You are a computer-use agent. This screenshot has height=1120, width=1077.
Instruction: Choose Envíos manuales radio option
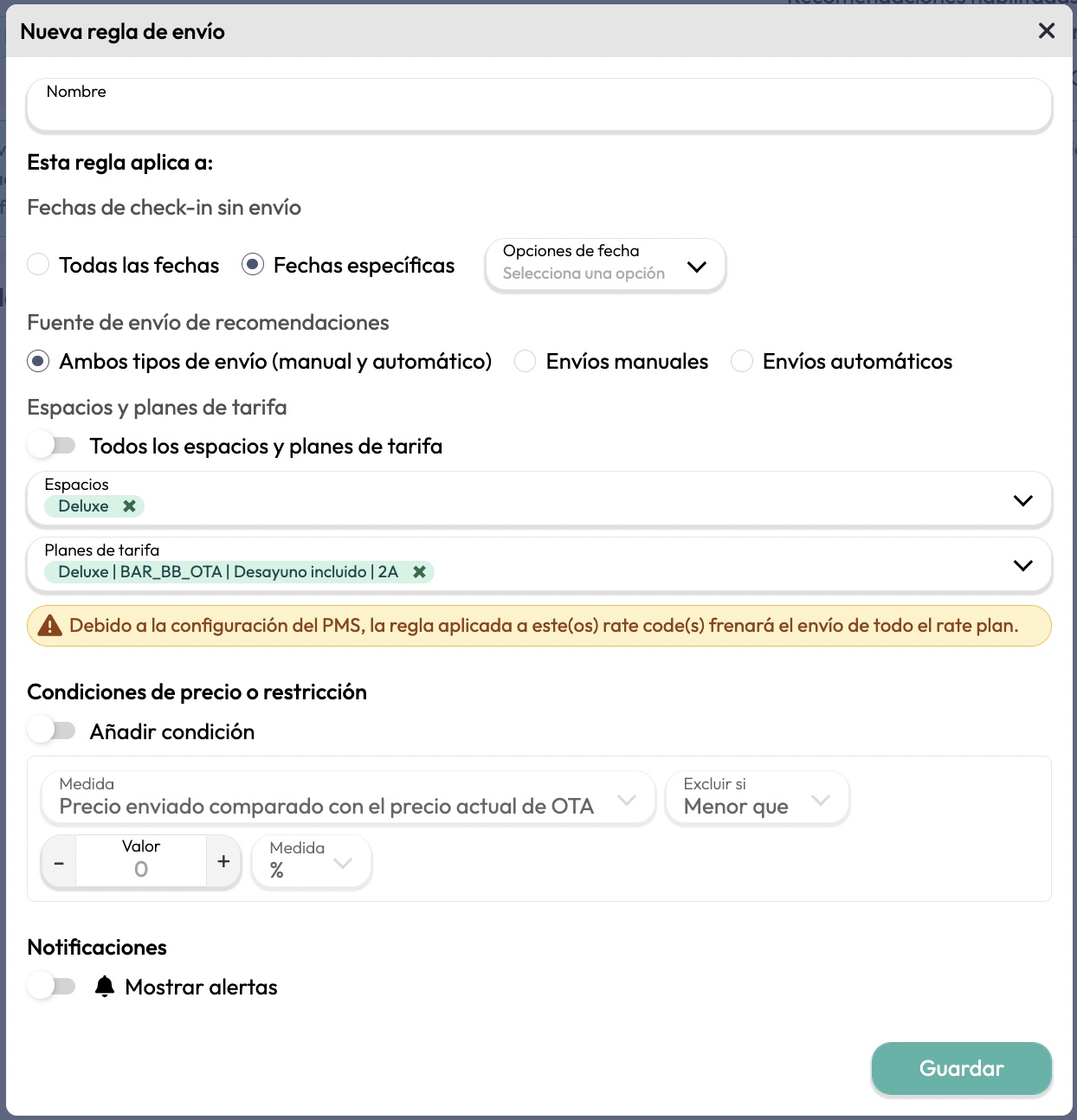[x=525, y=361]
